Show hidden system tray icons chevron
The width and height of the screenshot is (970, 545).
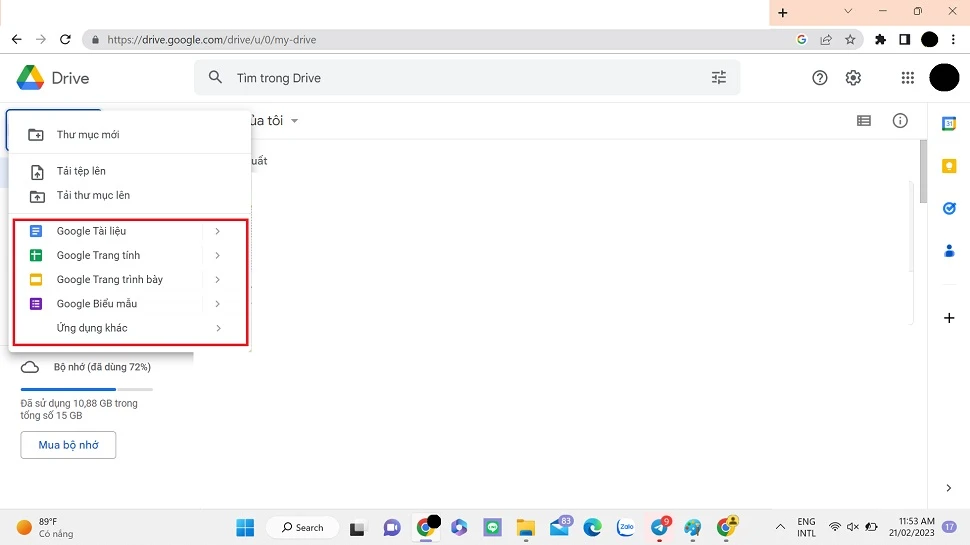[x=780, y=527]
